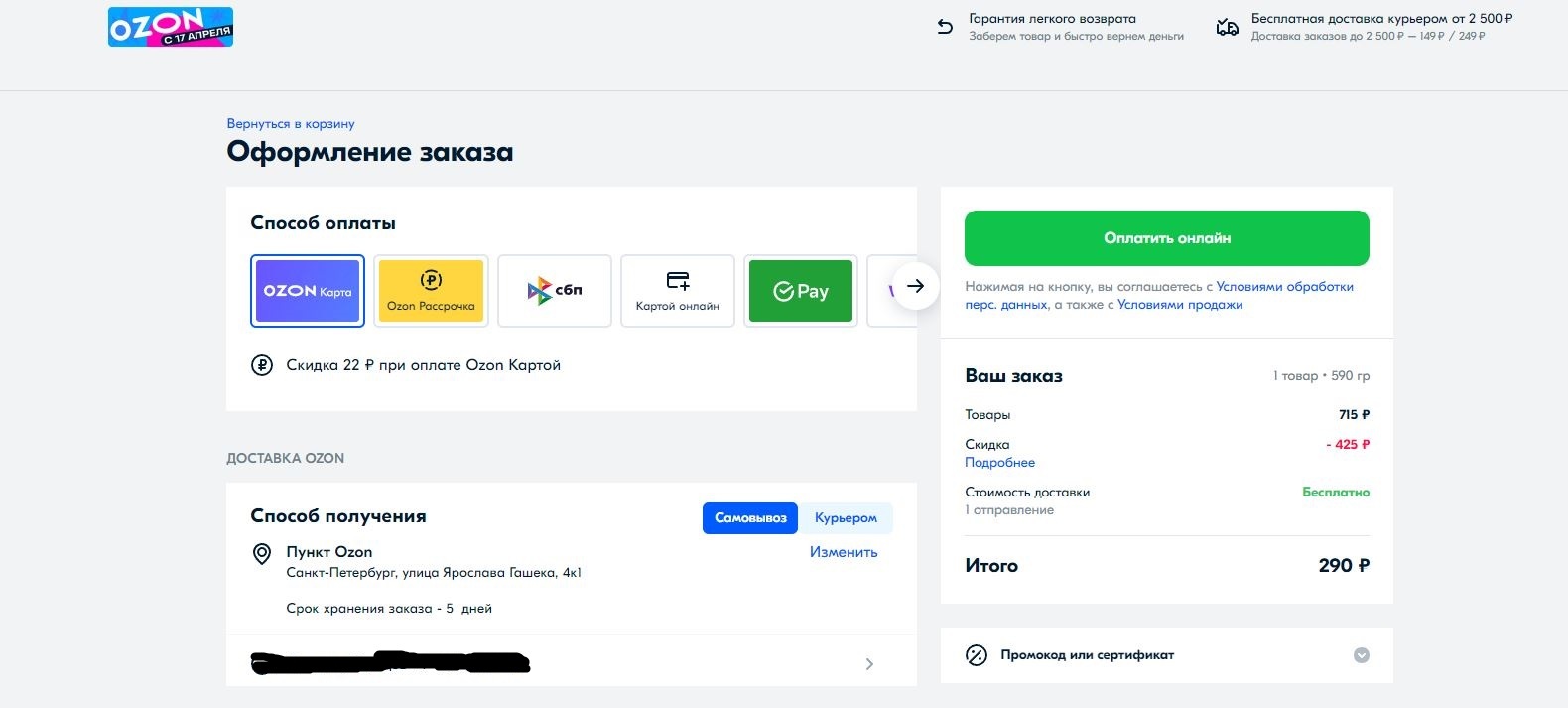The image size is (1568, 708).
Task: Switch to Курьером delivery tab
Action: pyautogui.click(x=846, y=518)
